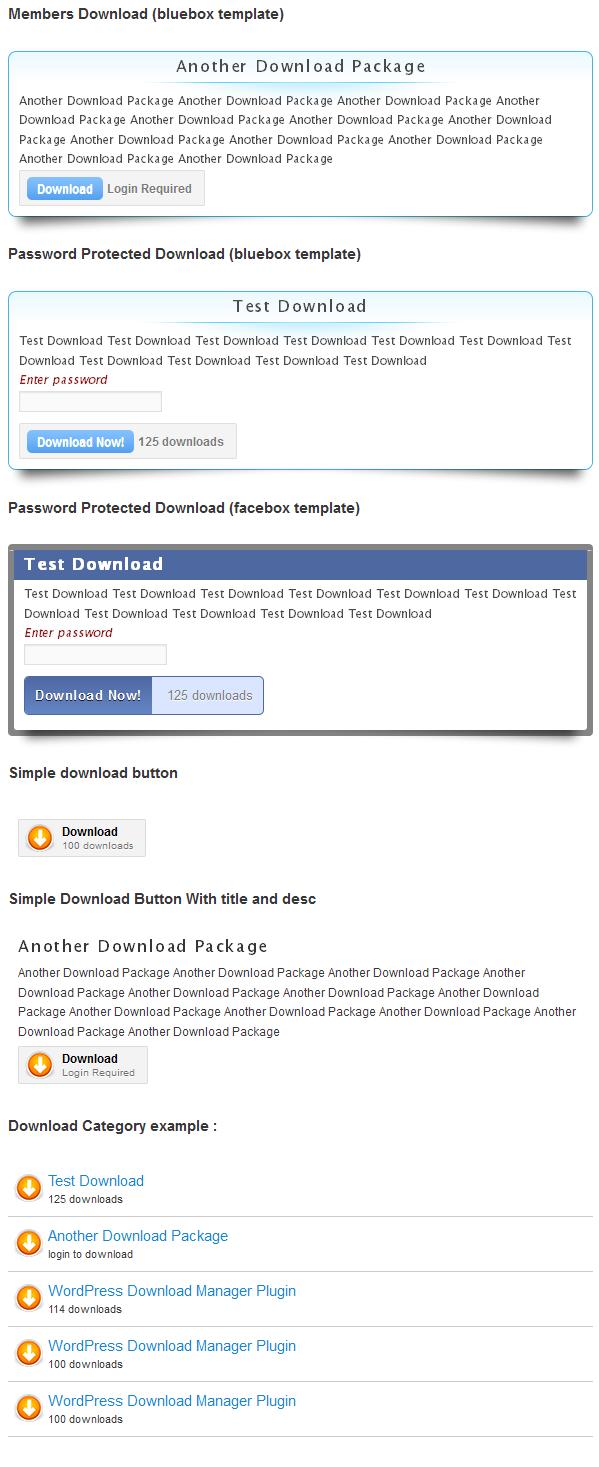
Task: Open the last WordPress Download Manager Plugin link
Action: (x=172, y=1401)
